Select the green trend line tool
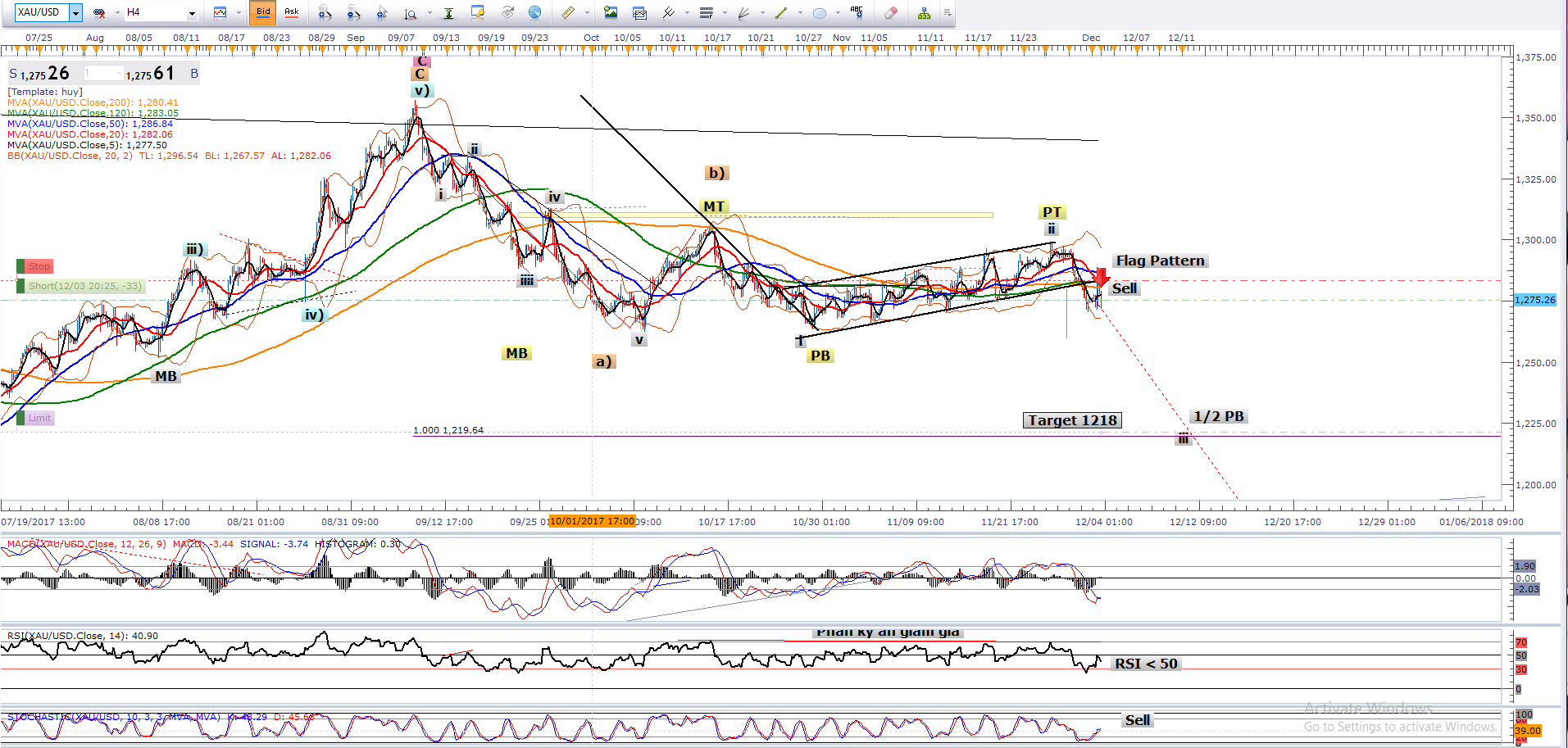Viewport: 1568px width, 748px height. coord(780,12)
